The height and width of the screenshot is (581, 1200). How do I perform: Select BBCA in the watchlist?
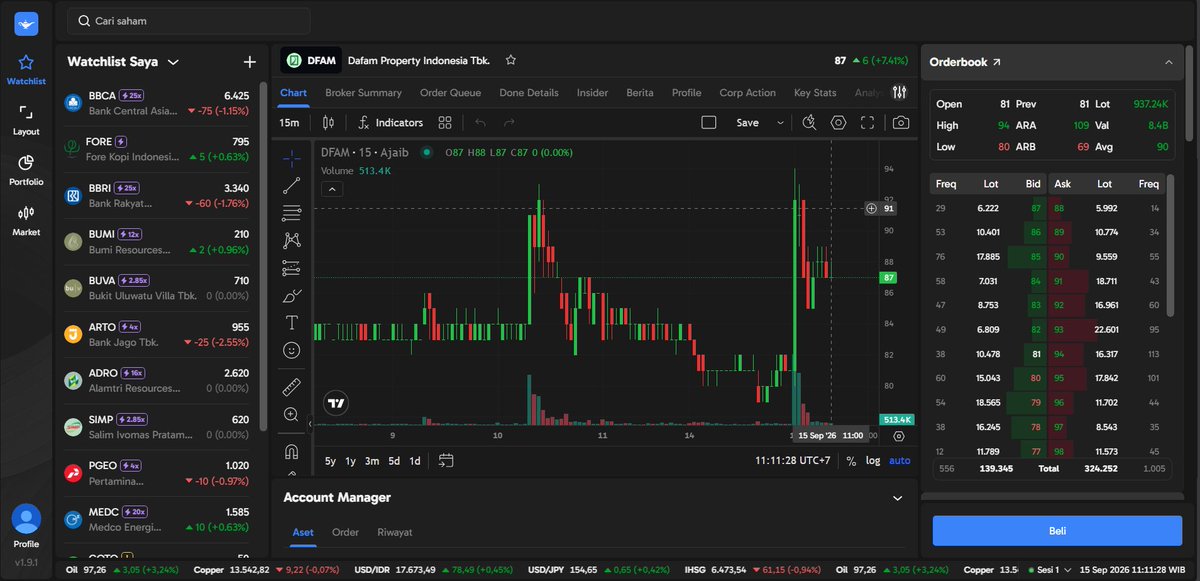tap(157, 103)
